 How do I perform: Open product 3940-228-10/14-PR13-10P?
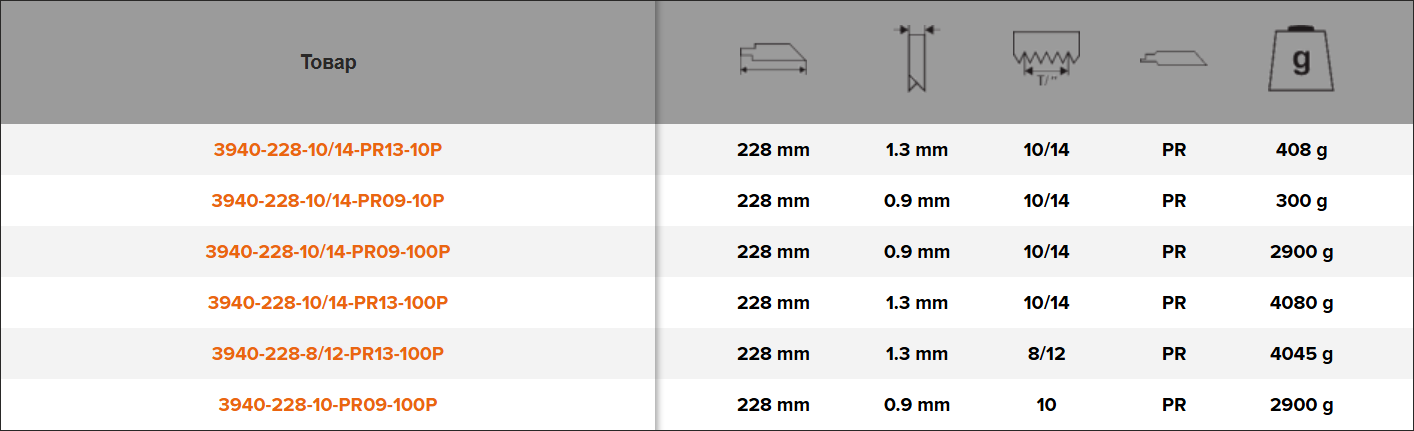pyautogui.click(x=328, y=150)
